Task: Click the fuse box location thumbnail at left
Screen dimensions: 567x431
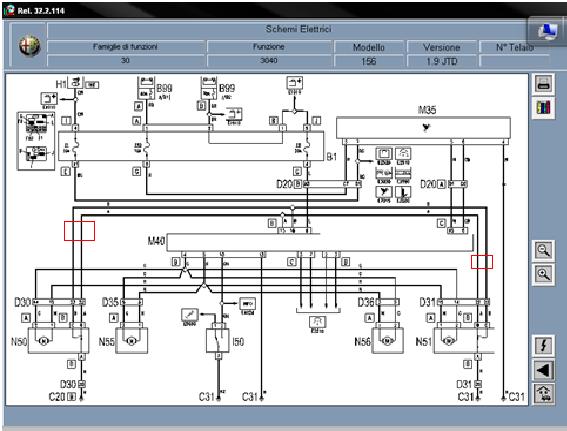Action: click(x=36, y=141)
